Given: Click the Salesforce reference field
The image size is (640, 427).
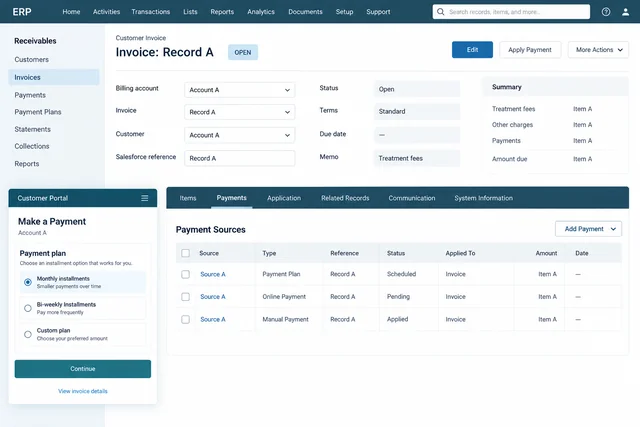Looking at the screenshot, I should 240,158.
